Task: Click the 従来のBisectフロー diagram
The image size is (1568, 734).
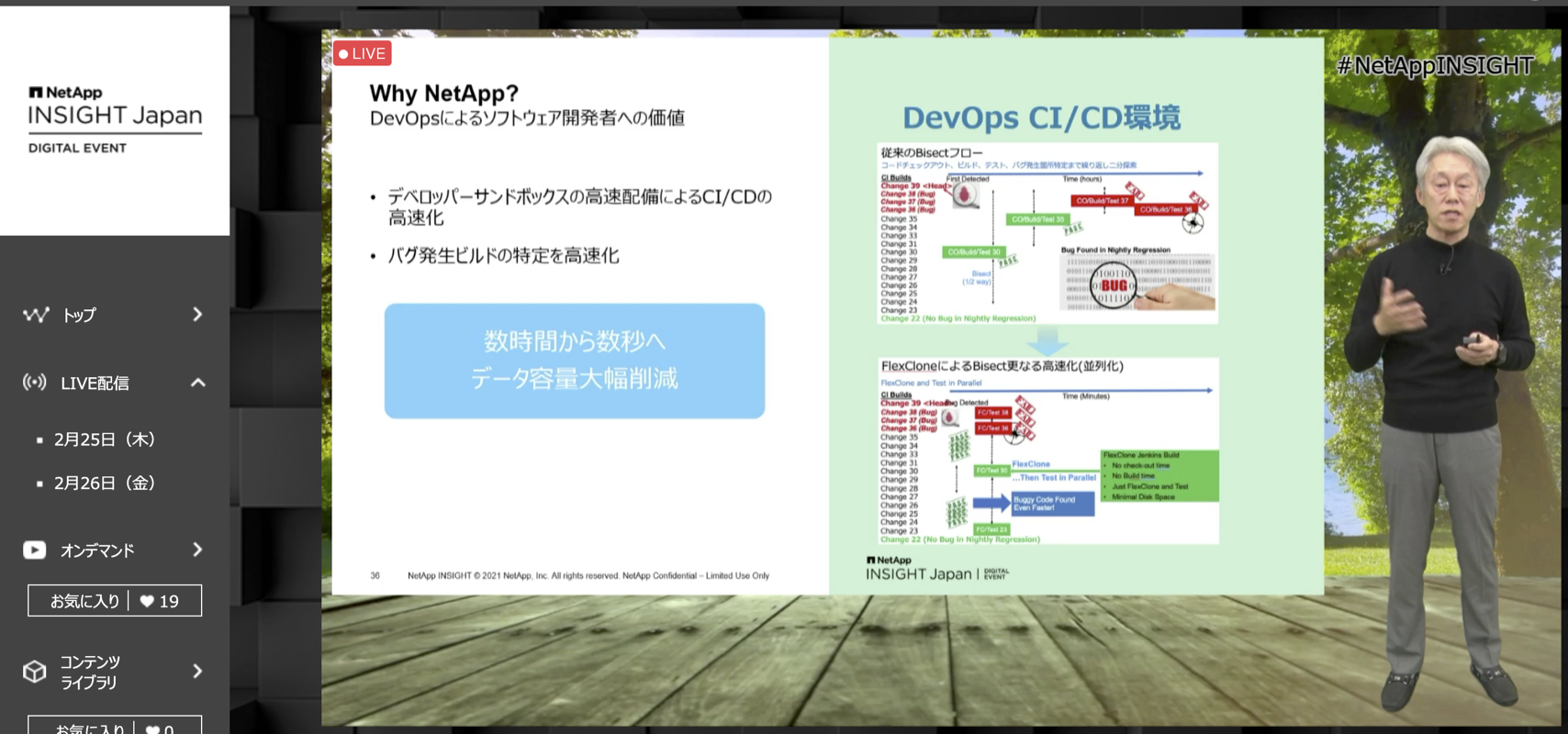Action: (1047, 233)
